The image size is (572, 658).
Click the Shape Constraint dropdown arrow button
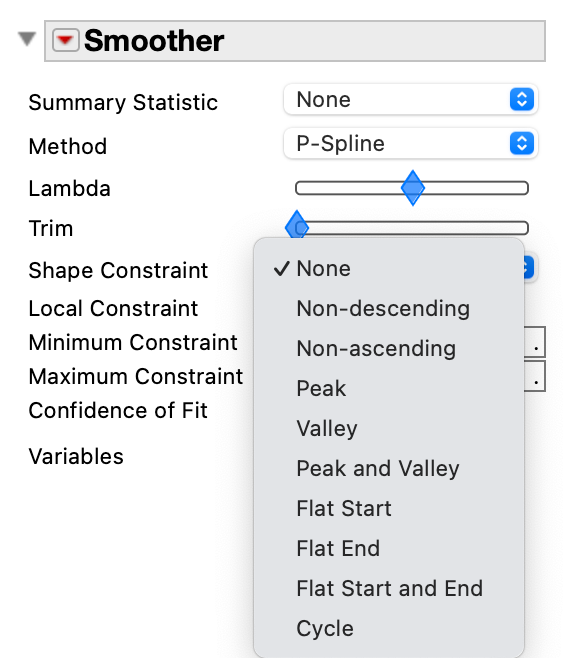click(x=529, y=268)
